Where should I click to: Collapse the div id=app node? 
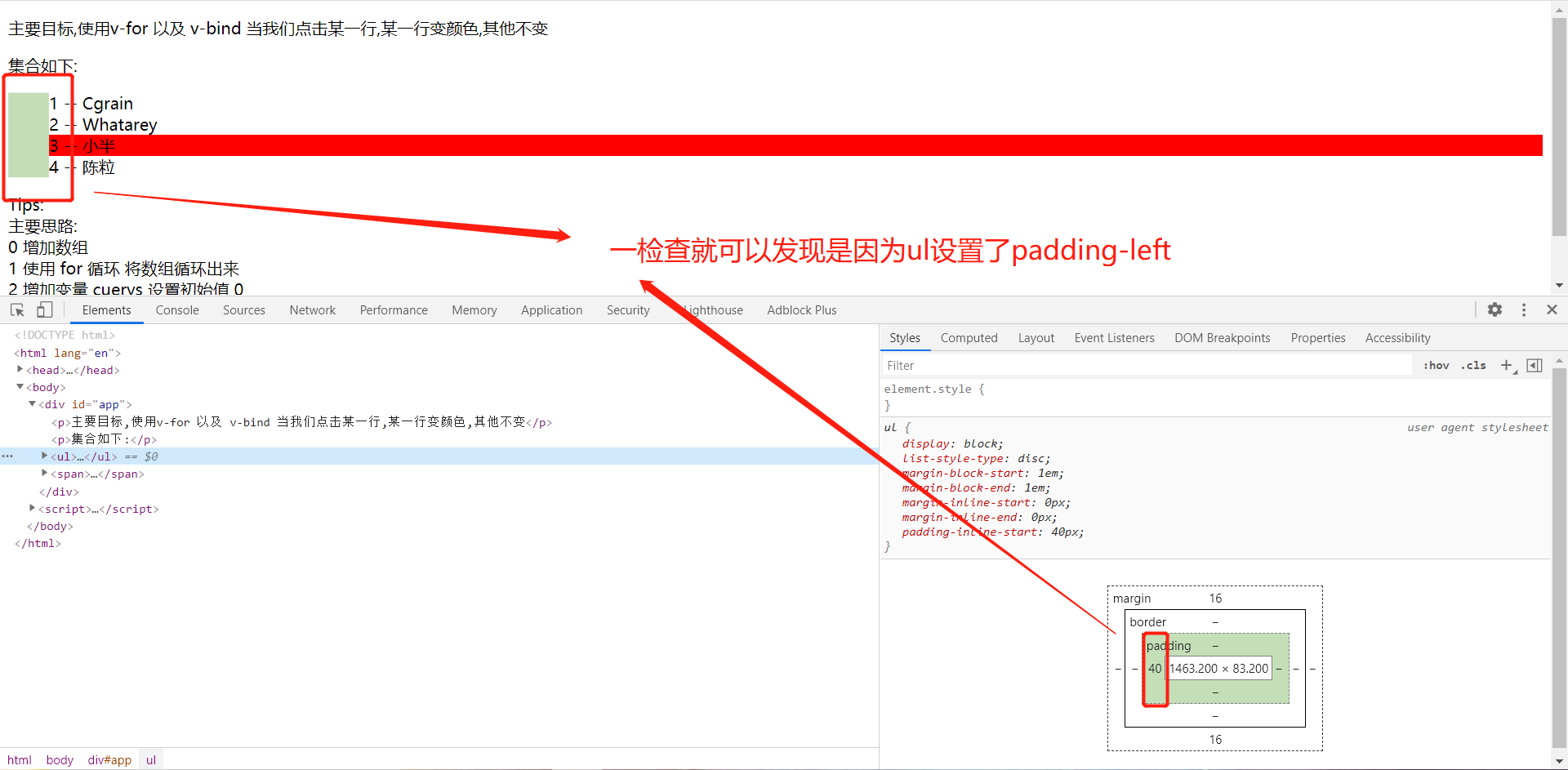tap(33, 404)
